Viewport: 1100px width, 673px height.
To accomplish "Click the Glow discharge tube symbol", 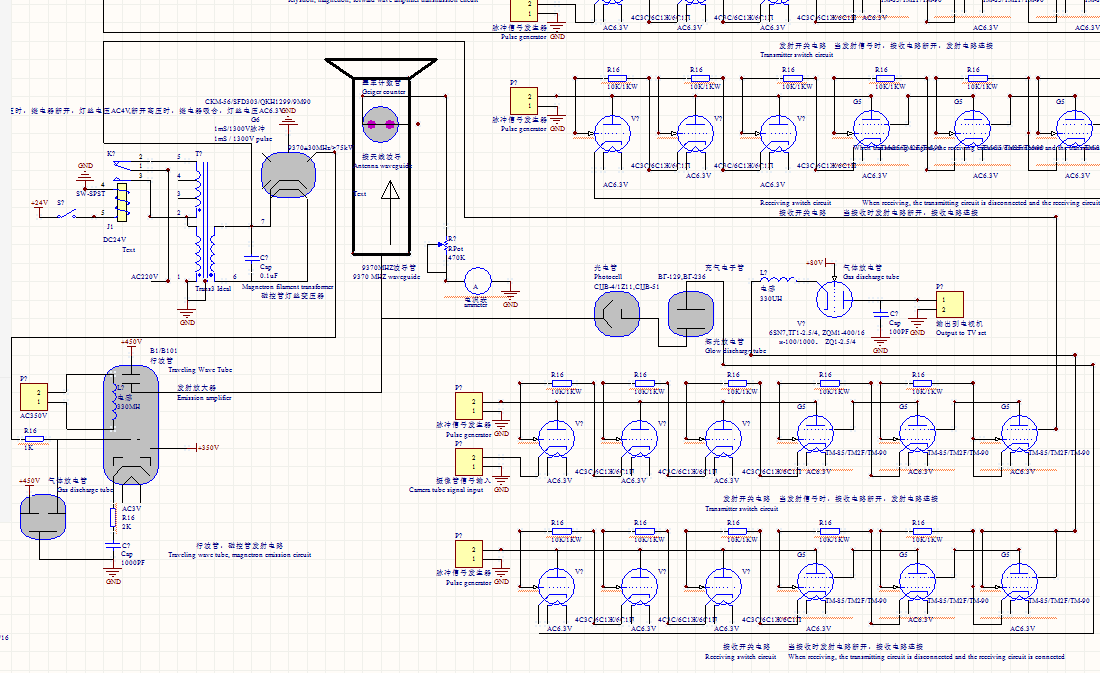I will tap(691, 314).
